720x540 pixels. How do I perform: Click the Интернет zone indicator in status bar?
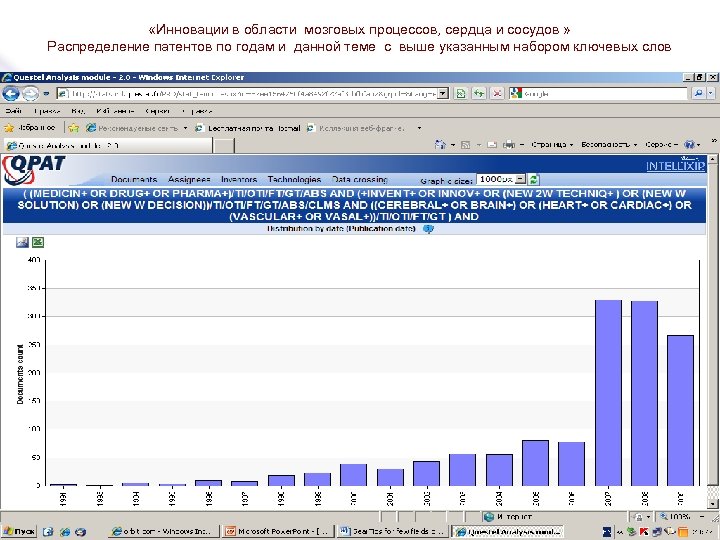(508, 517)
